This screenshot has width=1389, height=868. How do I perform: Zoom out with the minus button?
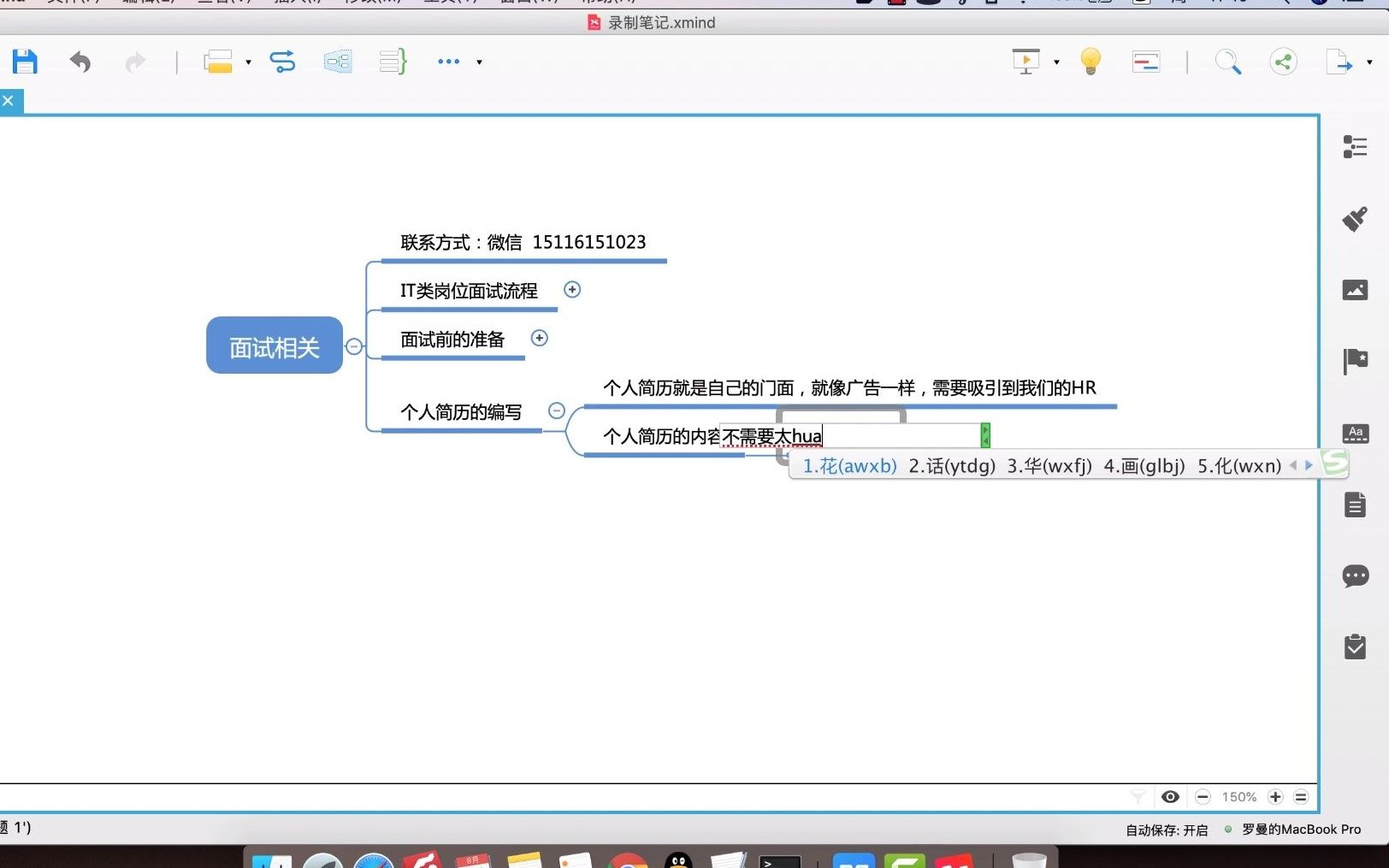1203,797
